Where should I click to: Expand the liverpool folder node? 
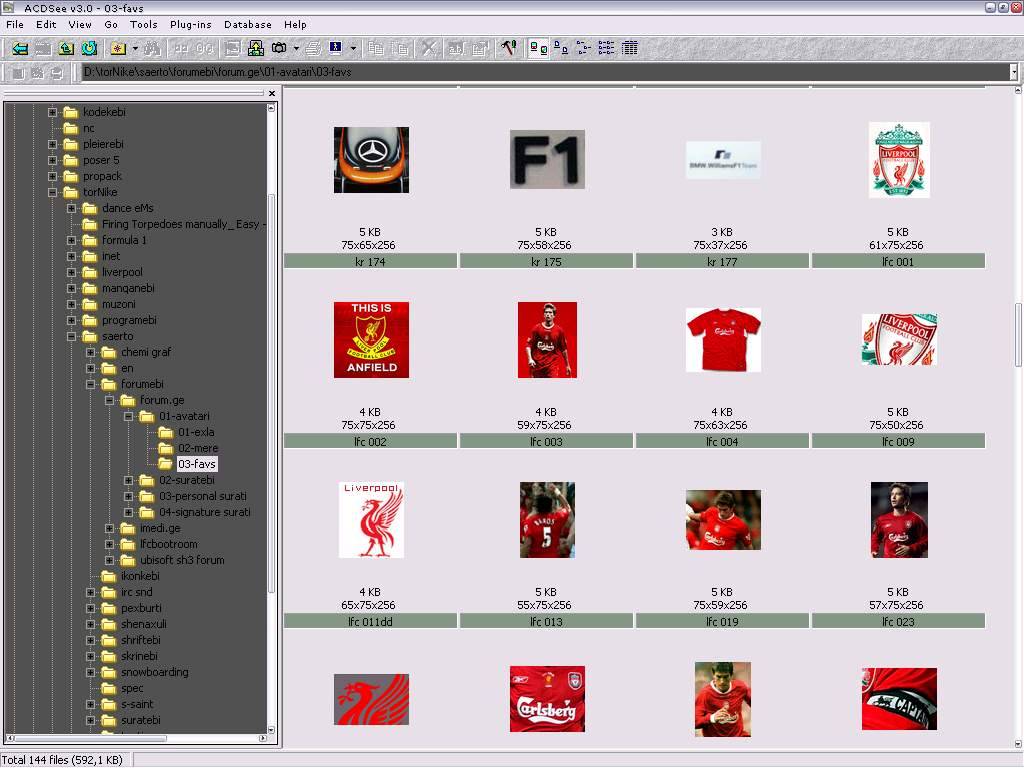click(x=71, y=272)
